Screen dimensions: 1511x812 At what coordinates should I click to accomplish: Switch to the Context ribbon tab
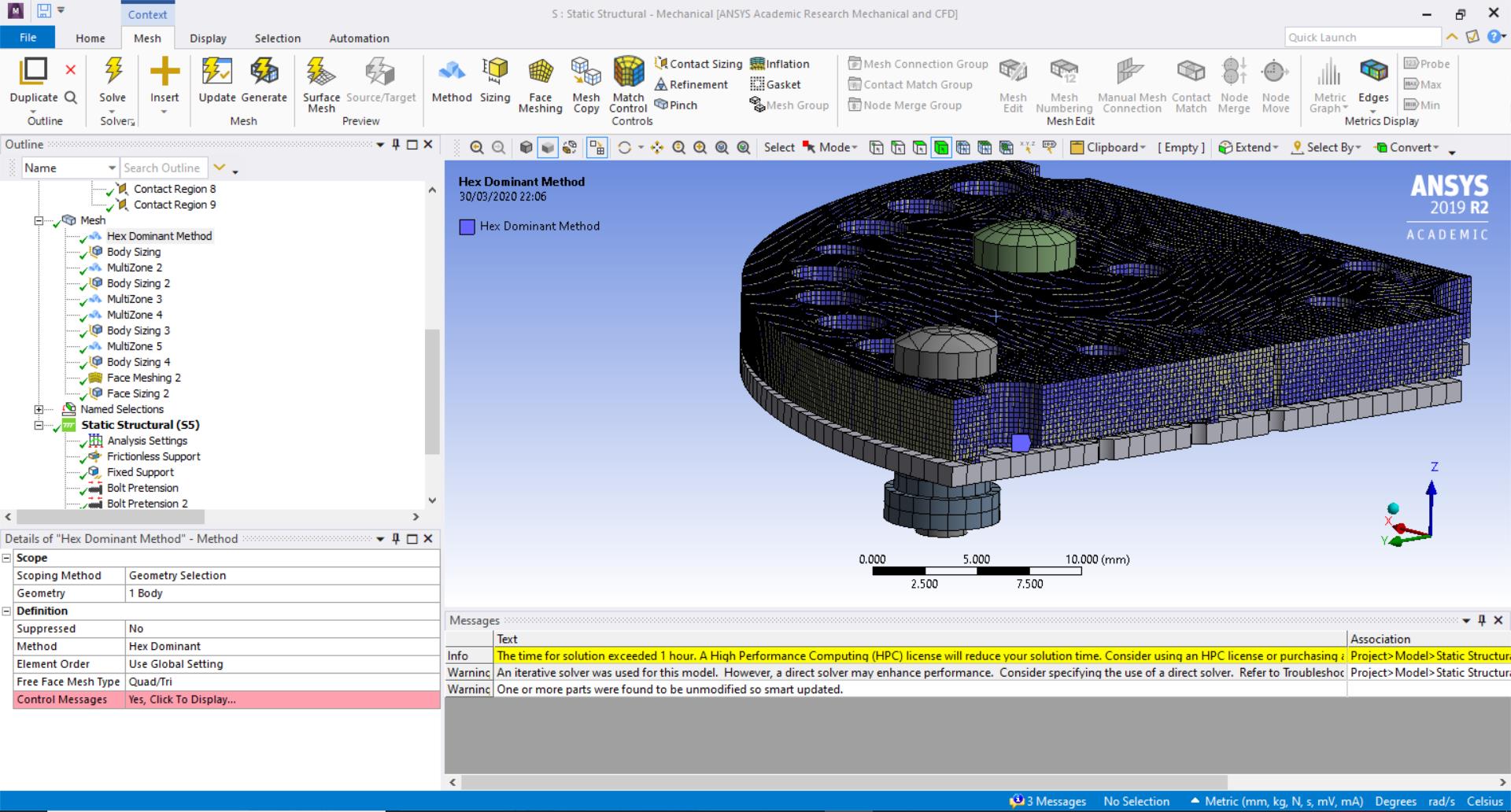(147, 13)
